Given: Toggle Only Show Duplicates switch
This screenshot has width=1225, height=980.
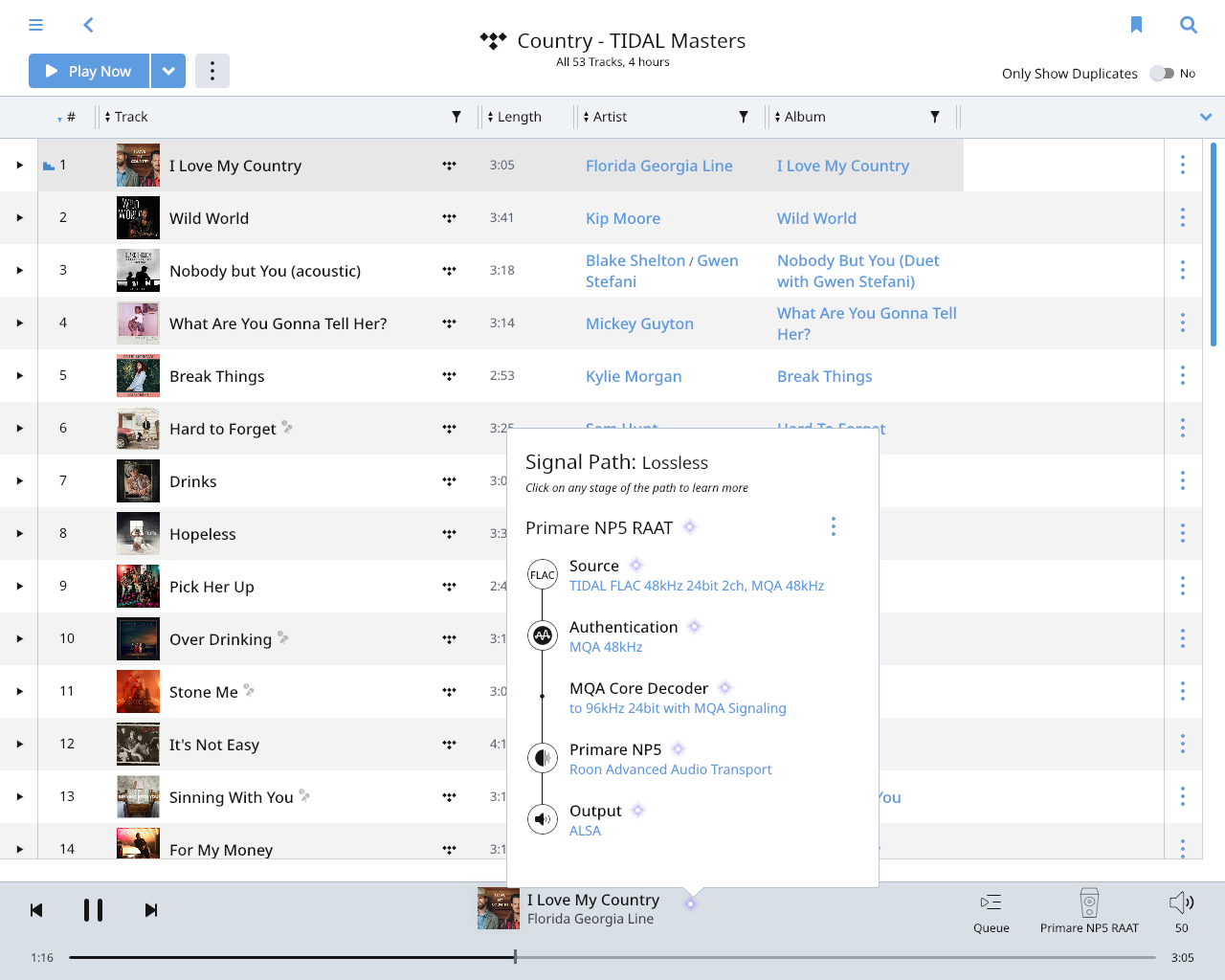Looking at the screenshot, I should pyautogui.click(x=1162, y=74).
